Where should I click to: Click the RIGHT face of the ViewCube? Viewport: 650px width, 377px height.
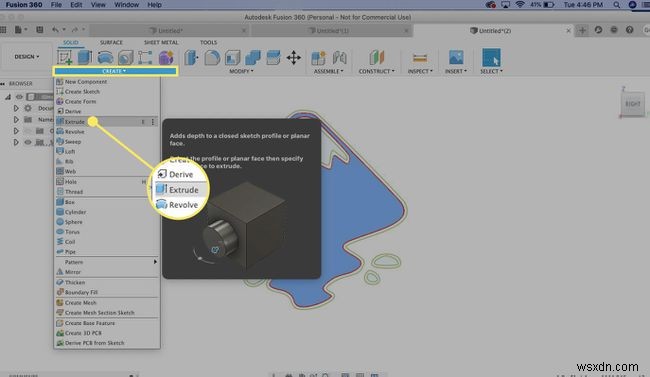633,104
